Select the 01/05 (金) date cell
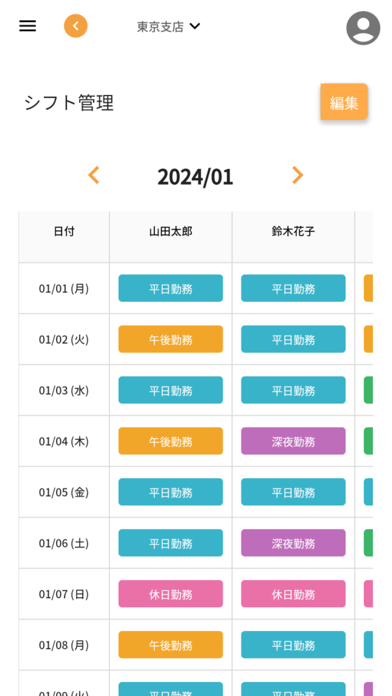Image resolution: width=392 pixels, height=696 pixels. [64, 492]
